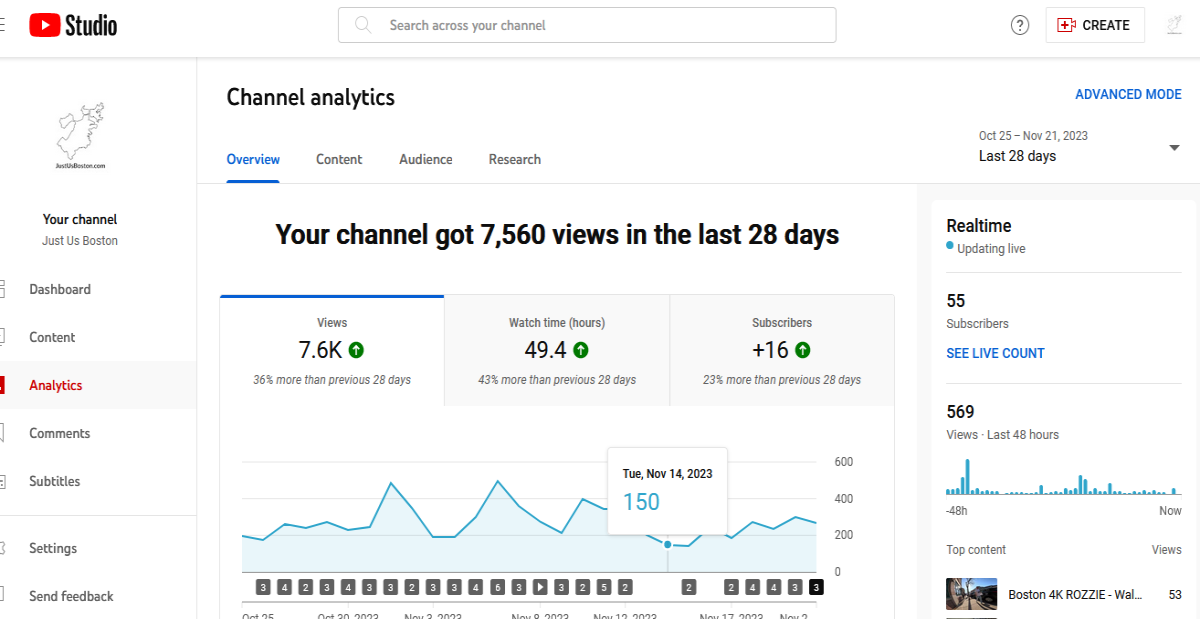
Task: Click the Top content label
Action: tap(976, 550)
